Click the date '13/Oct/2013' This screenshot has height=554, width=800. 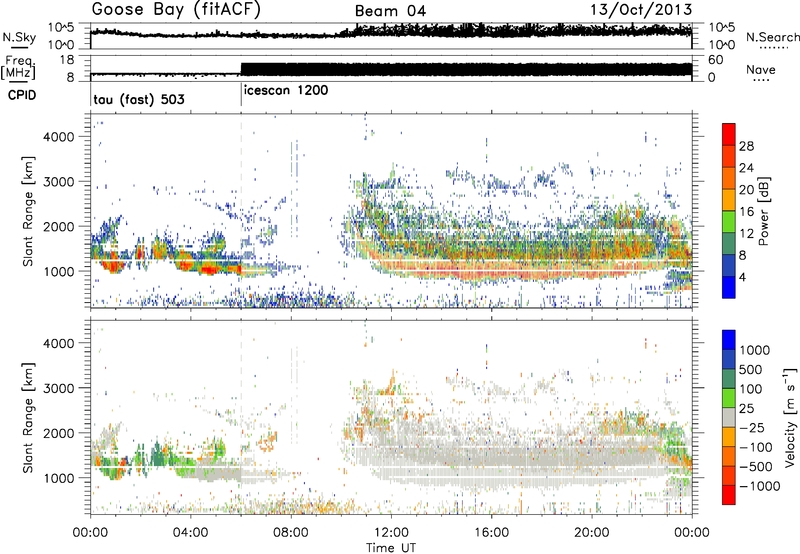coord(641,10)
